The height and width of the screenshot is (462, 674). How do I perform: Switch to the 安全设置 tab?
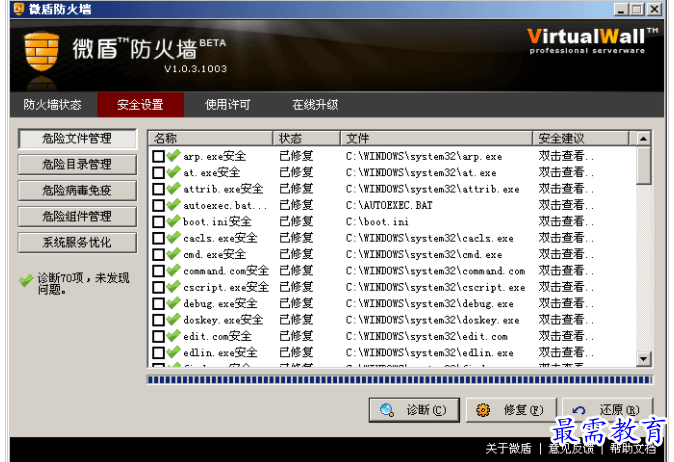click(141, 104)
